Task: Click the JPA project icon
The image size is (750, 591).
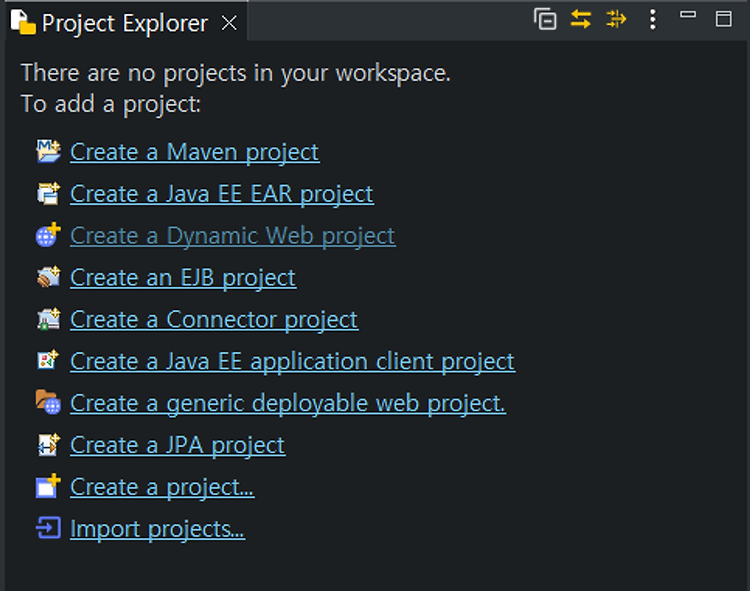Action: (x=48, y=444)
